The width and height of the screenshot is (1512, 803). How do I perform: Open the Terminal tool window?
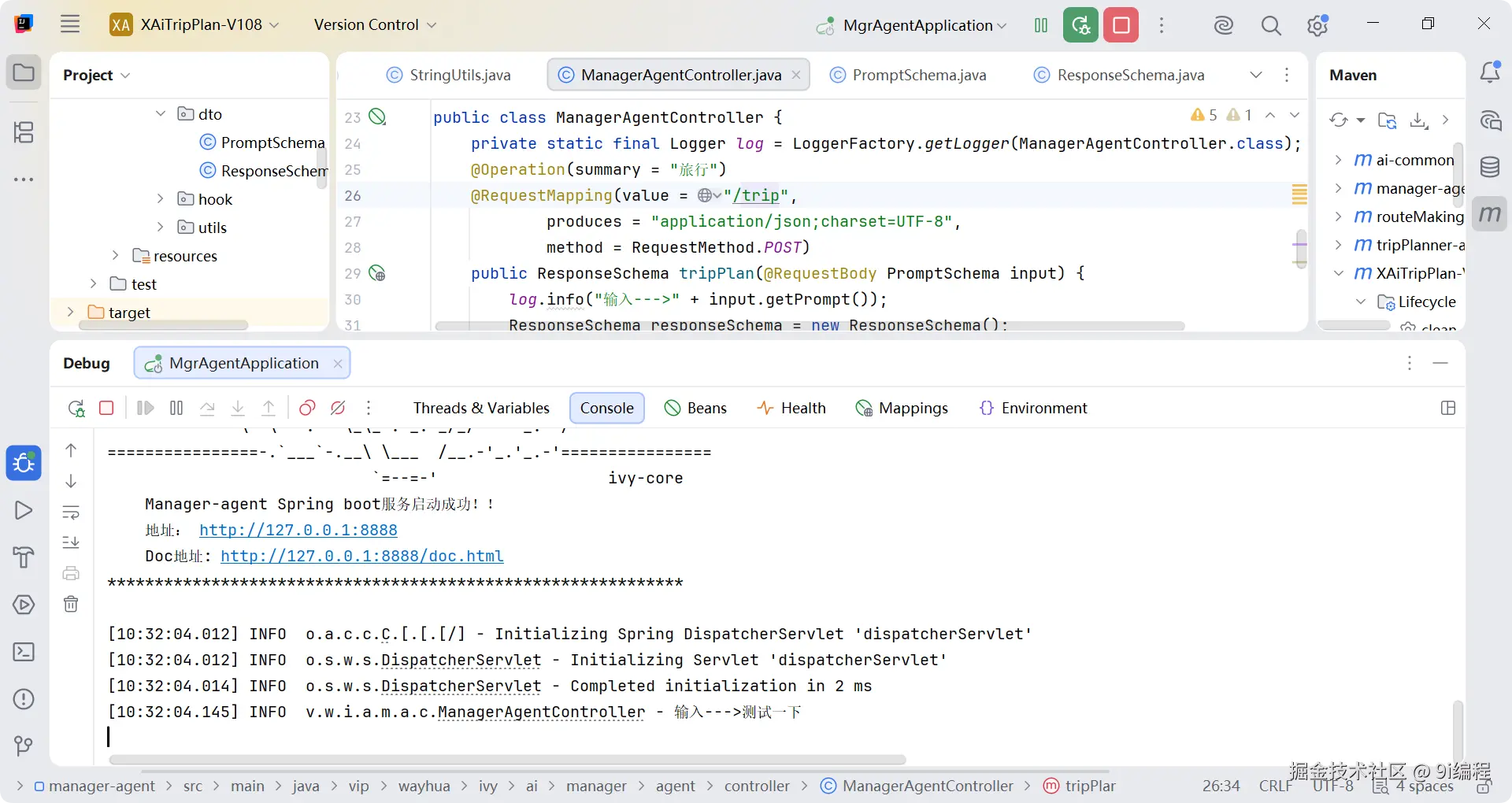click(x=24, y=652)
